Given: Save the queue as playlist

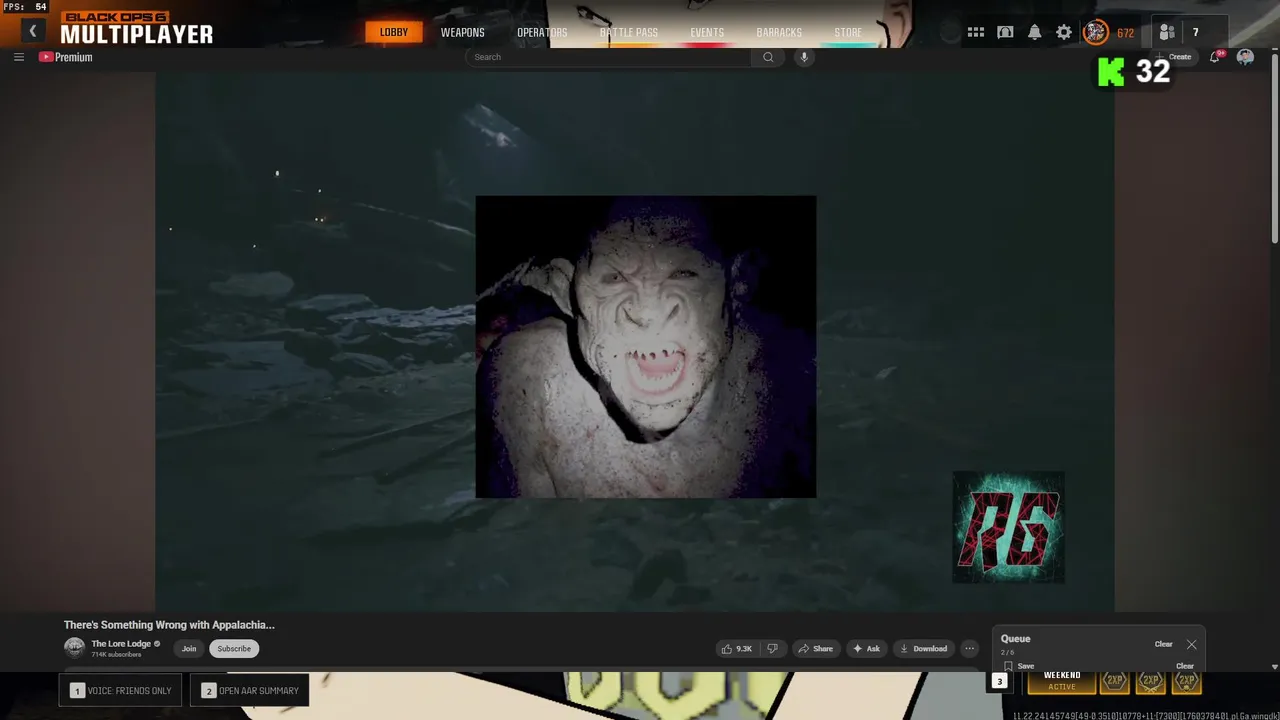Looking at the screenshot, I should (x=1019, y=666).
